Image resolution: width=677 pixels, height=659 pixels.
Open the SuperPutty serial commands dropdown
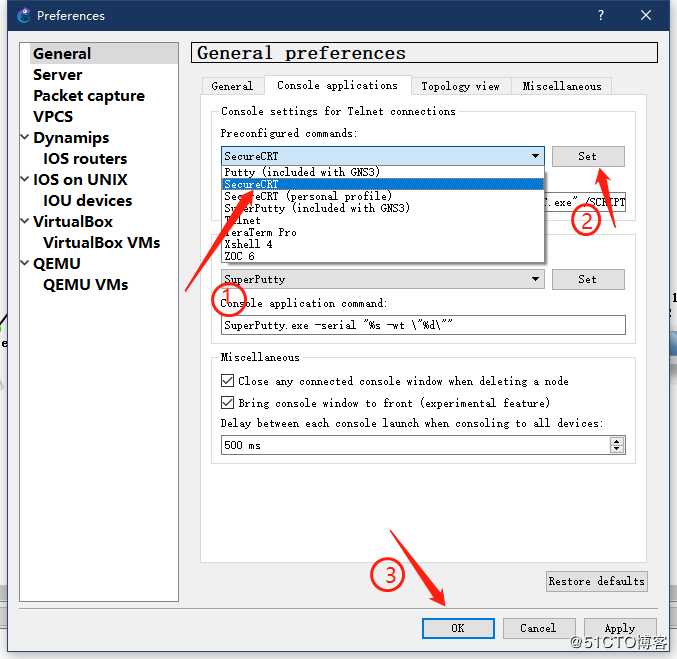383,279
